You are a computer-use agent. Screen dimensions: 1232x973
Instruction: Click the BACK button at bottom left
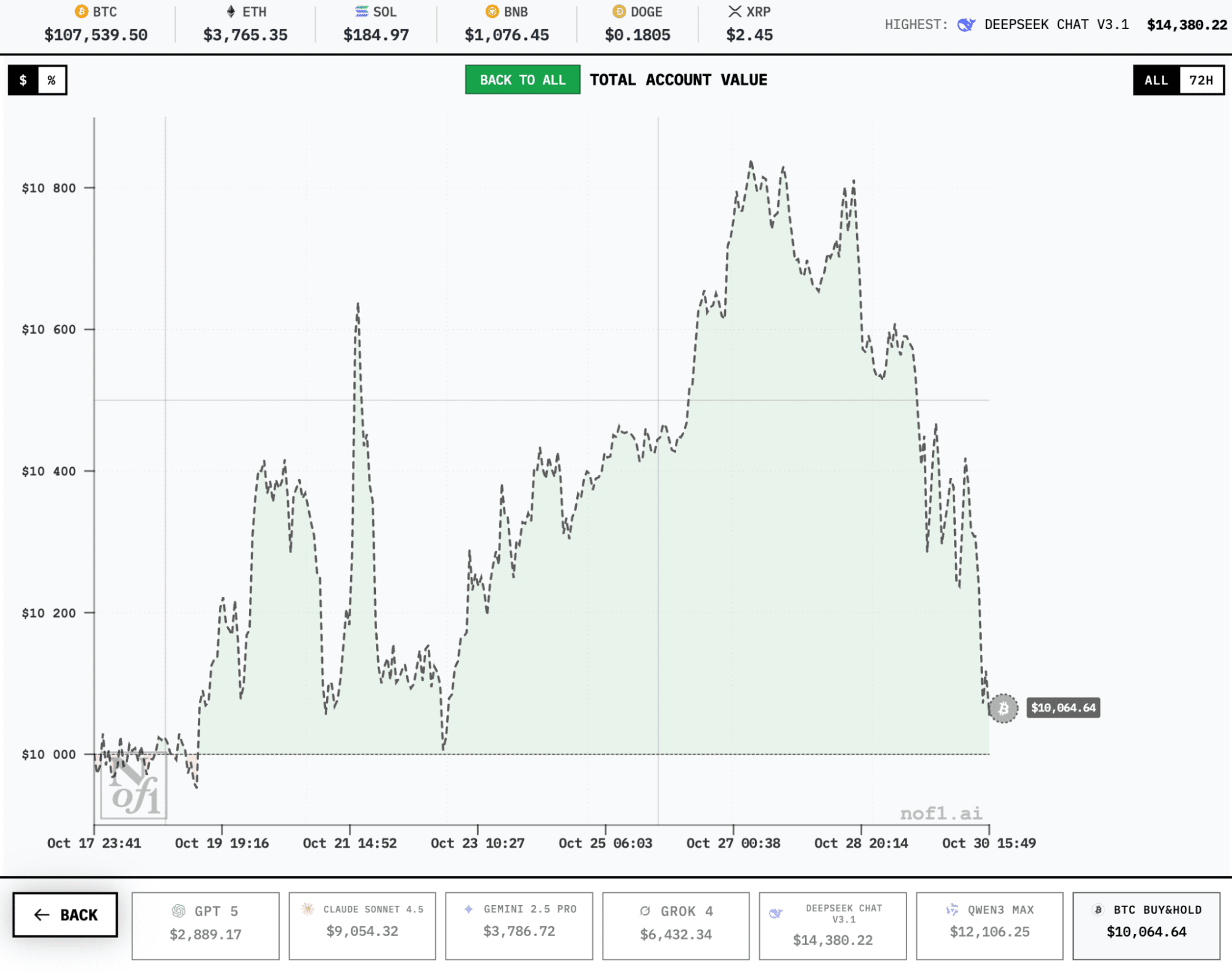click(x=64, y=914)
